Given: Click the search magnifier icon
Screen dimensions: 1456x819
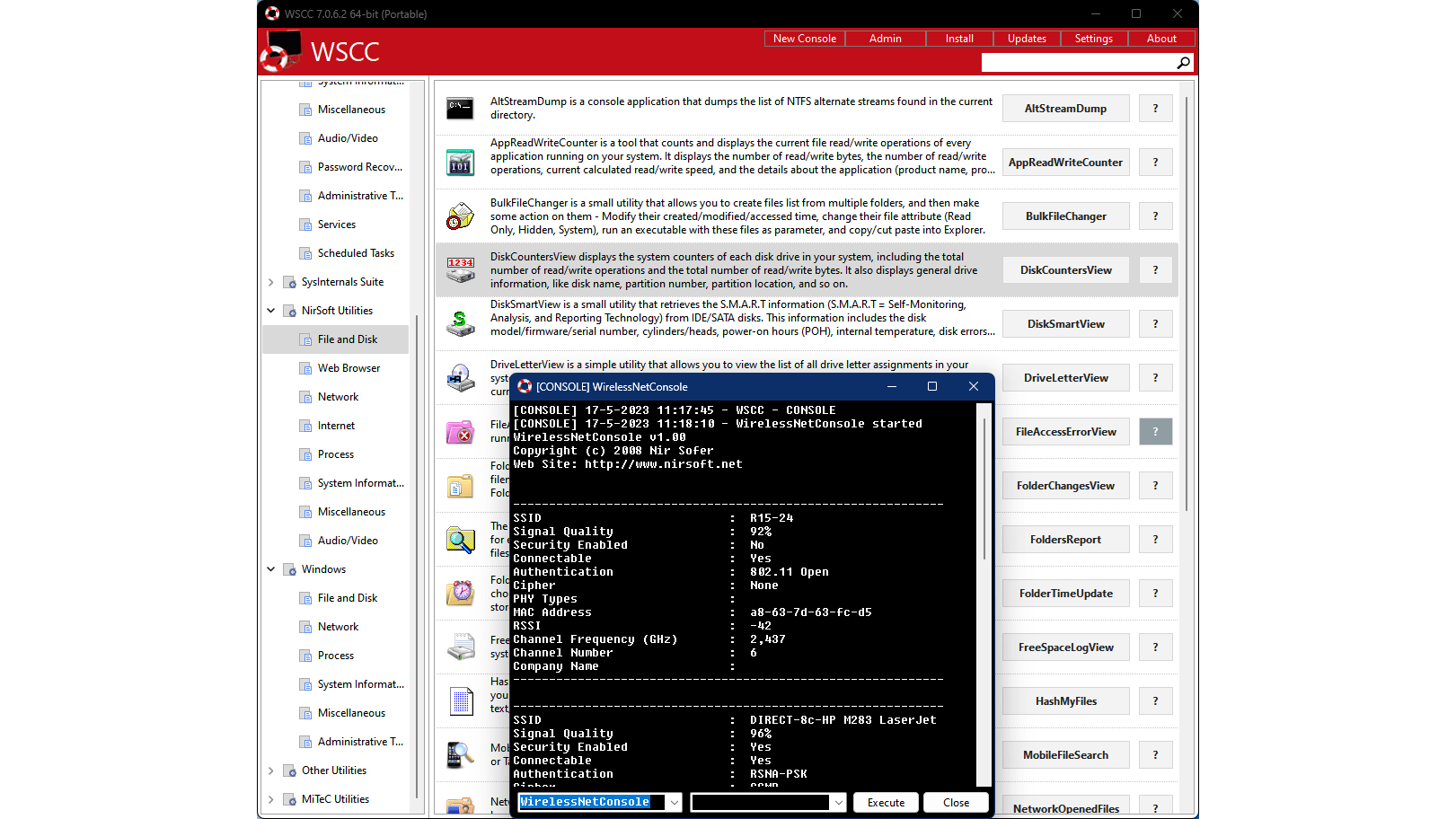Looking at the screenshot, I should click(1183, 63).
